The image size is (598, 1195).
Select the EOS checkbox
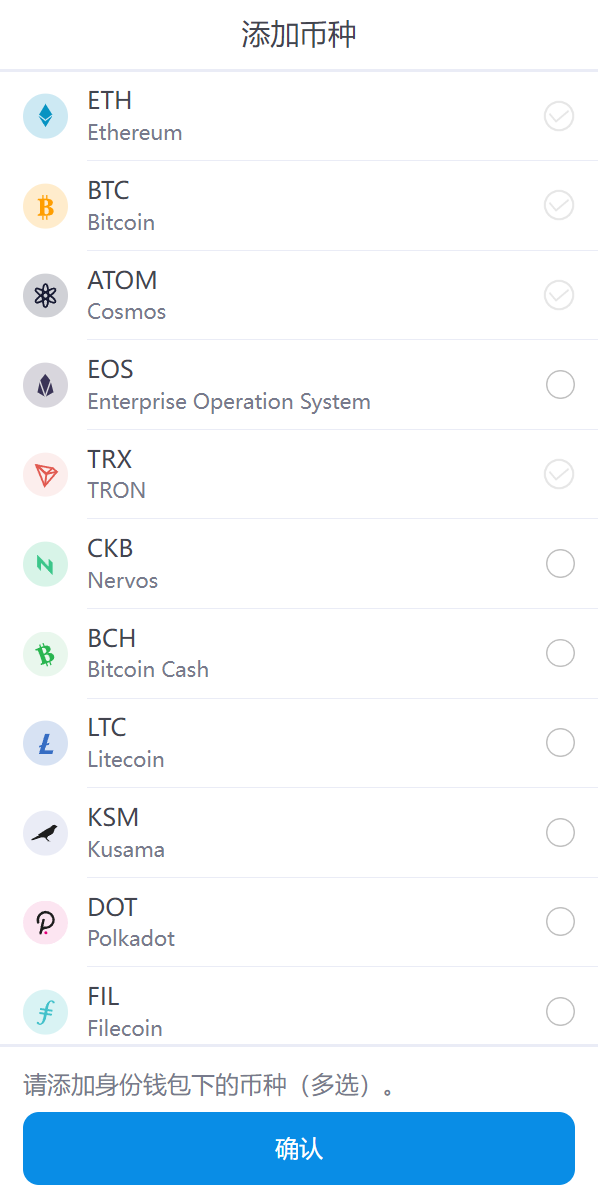pyautogui.click(x=559, y=384)
